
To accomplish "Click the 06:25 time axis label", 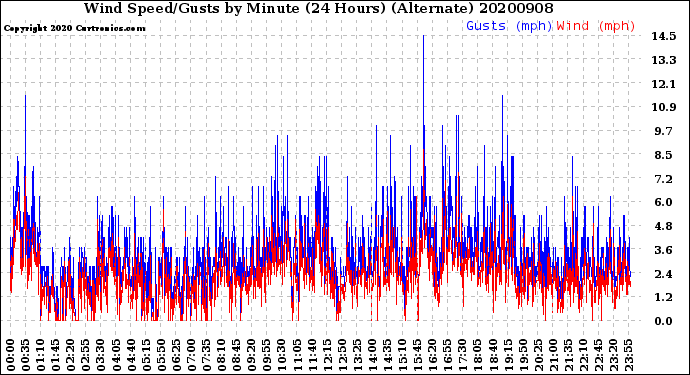I will (x=176, y=355).
